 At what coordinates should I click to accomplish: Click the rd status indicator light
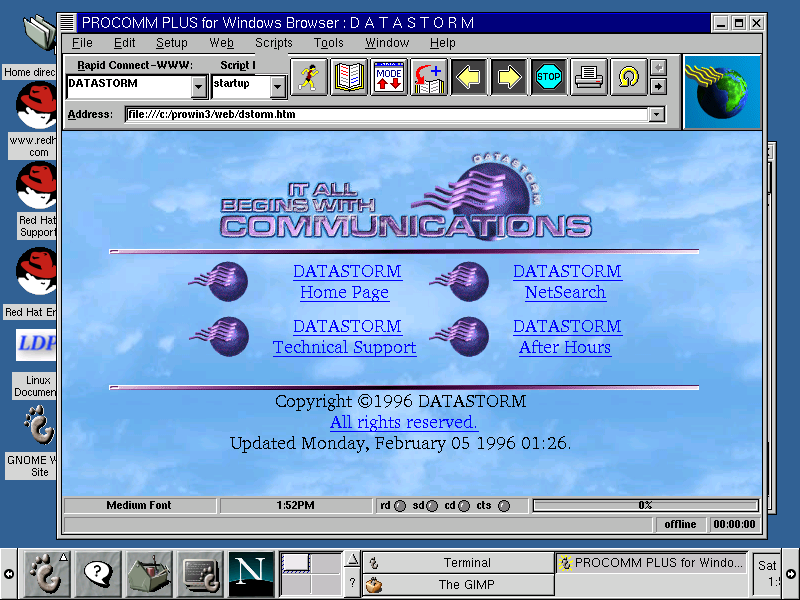pyautogui.click(x=401, y=506)
